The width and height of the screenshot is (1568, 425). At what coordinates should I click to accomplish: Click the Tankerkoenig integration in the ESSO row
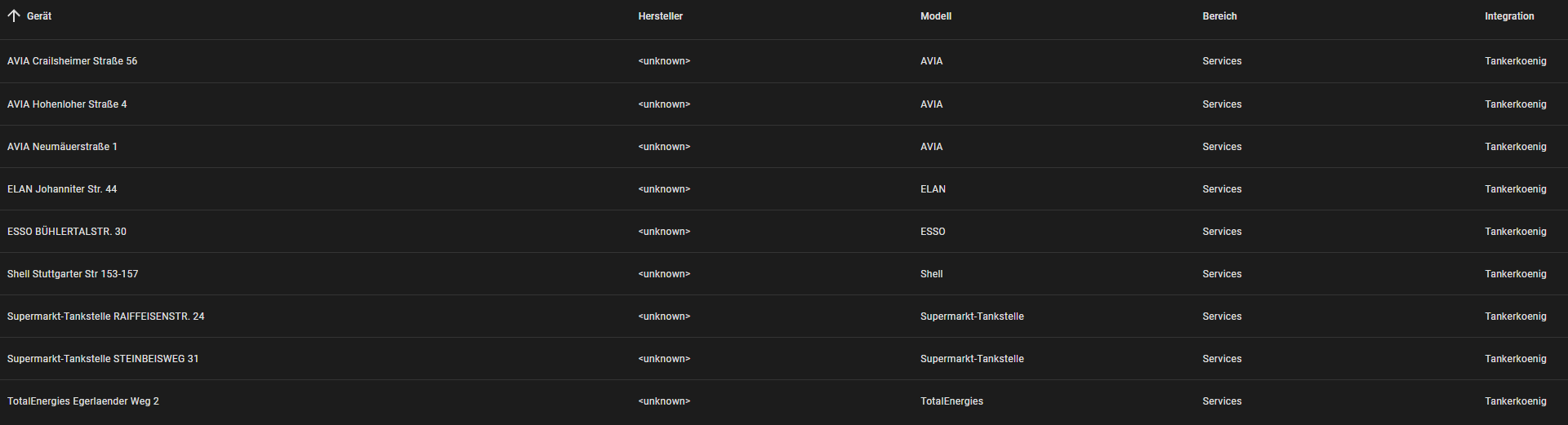[1516, 232]
